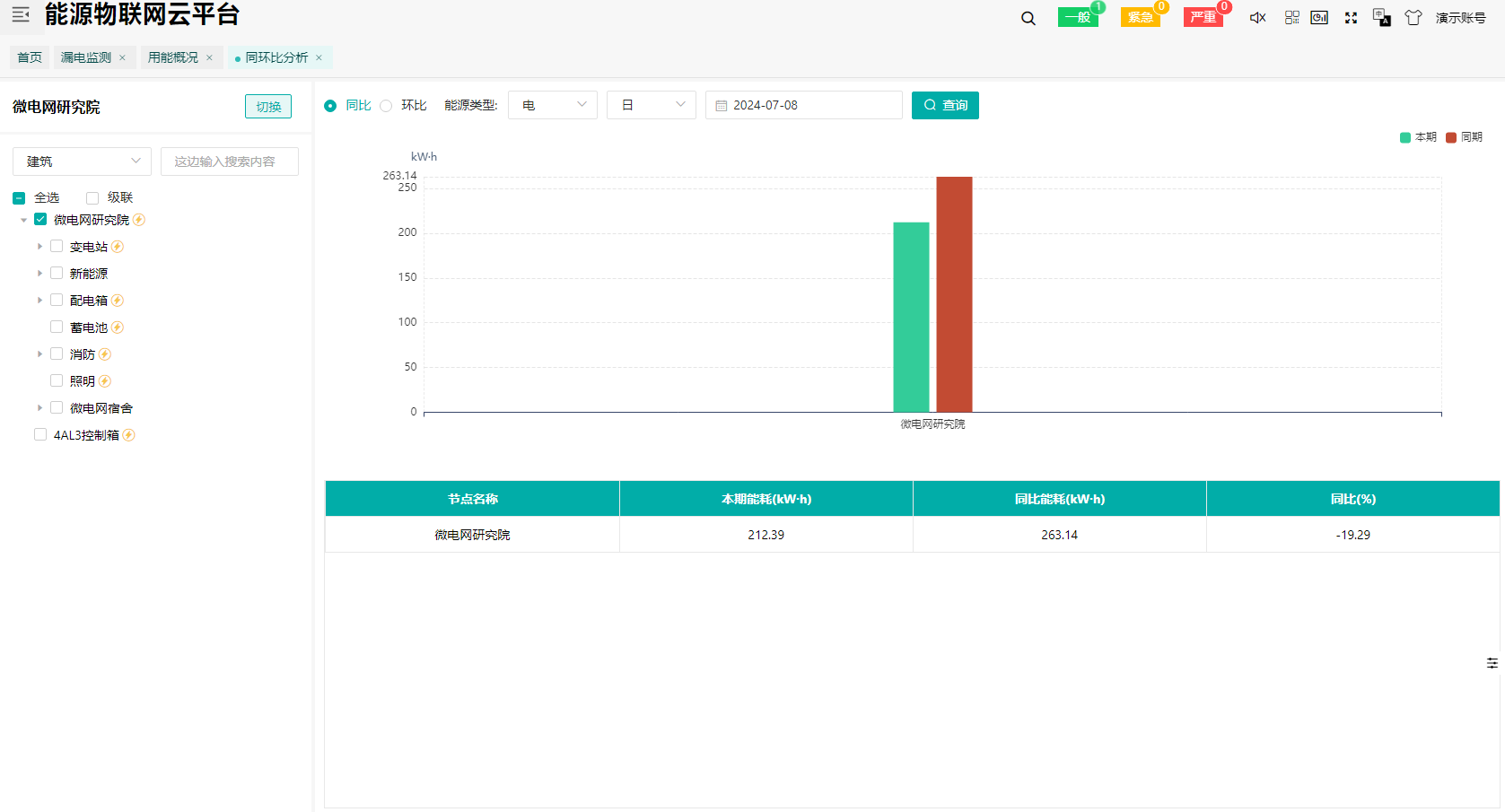
Task: Click the lightning icon beside 微电网研究院 node
Action: coord(139,220)
